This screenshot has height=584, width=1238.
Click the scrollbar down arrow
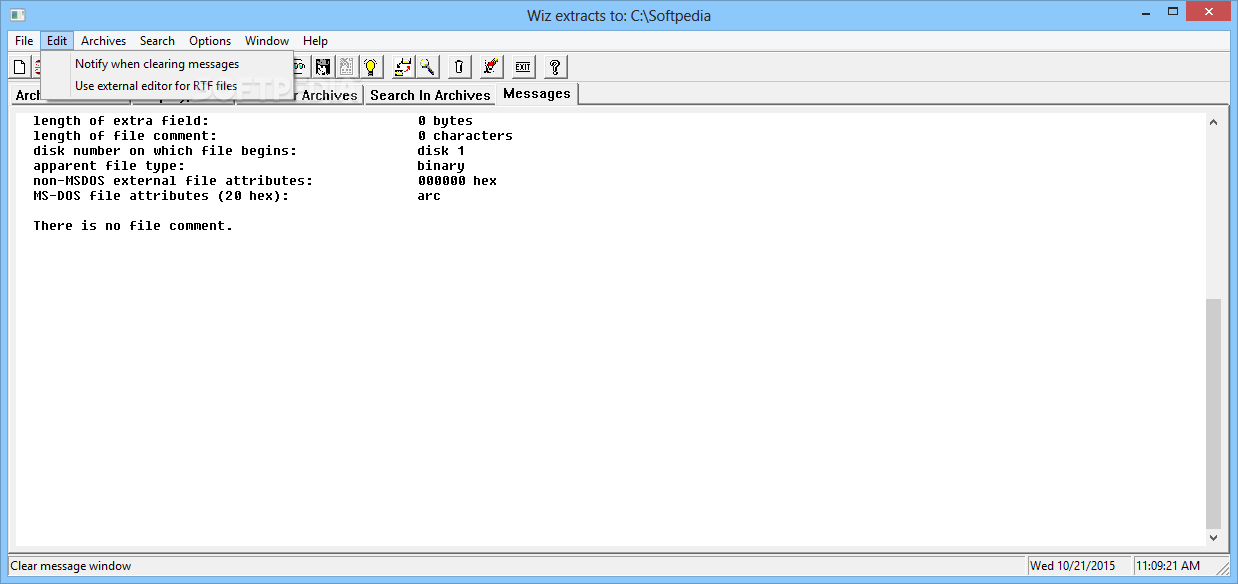pyautogui.click(x=1213, y=537)
